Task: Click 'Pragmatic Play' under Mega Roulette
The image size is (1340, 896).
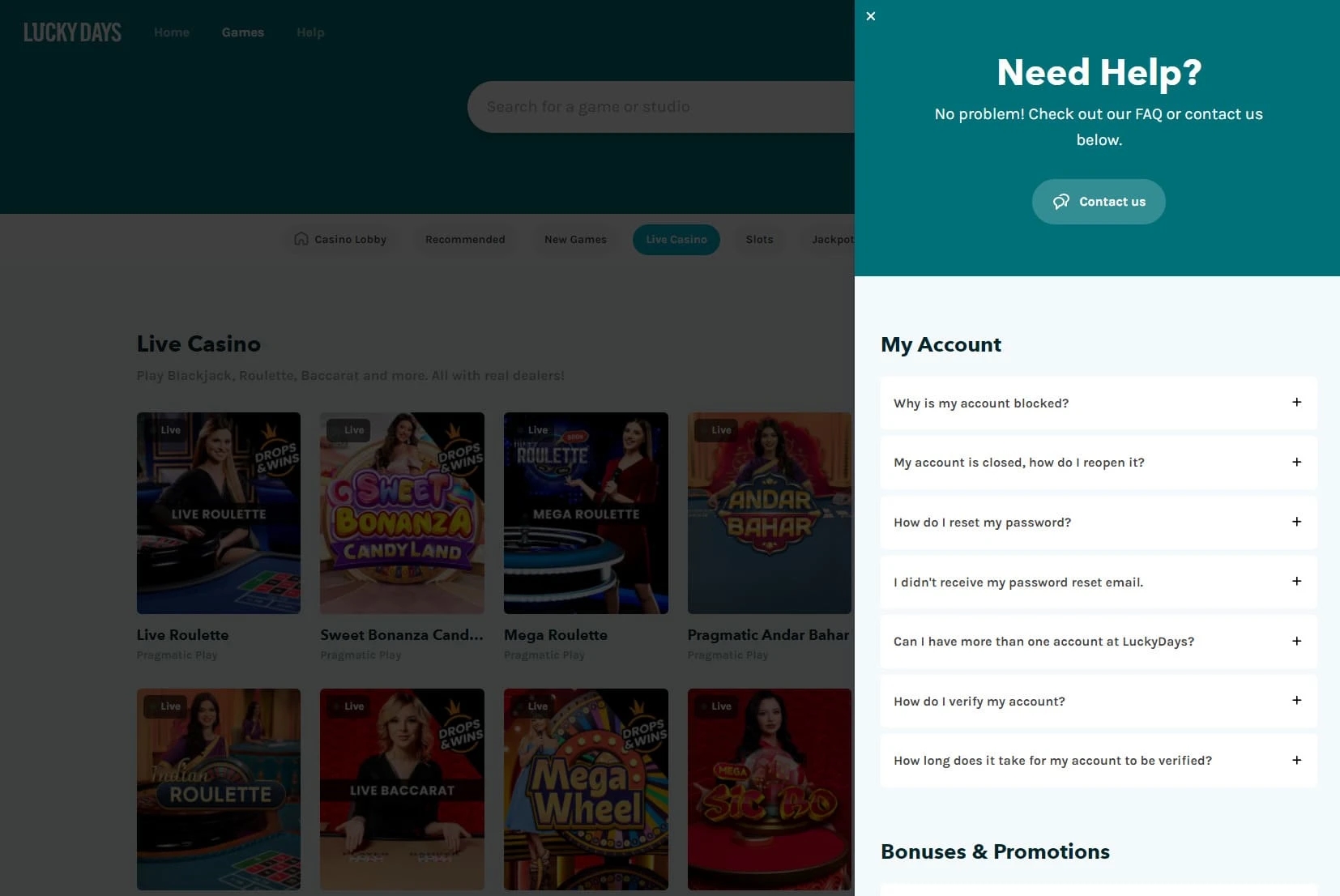Action: pyautogui.click(x=544, y=655)
